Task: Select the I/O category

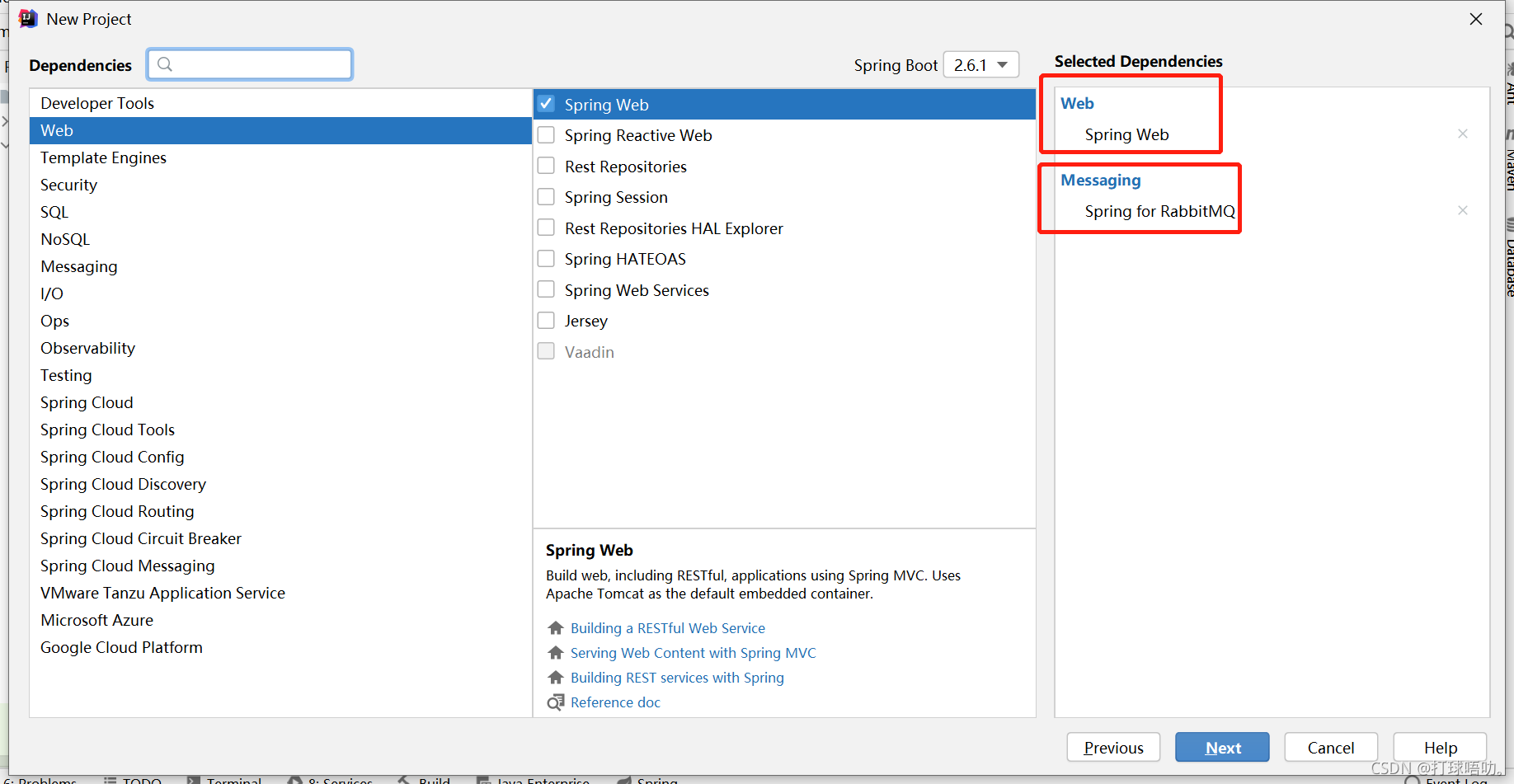Action: pos(280,293)
